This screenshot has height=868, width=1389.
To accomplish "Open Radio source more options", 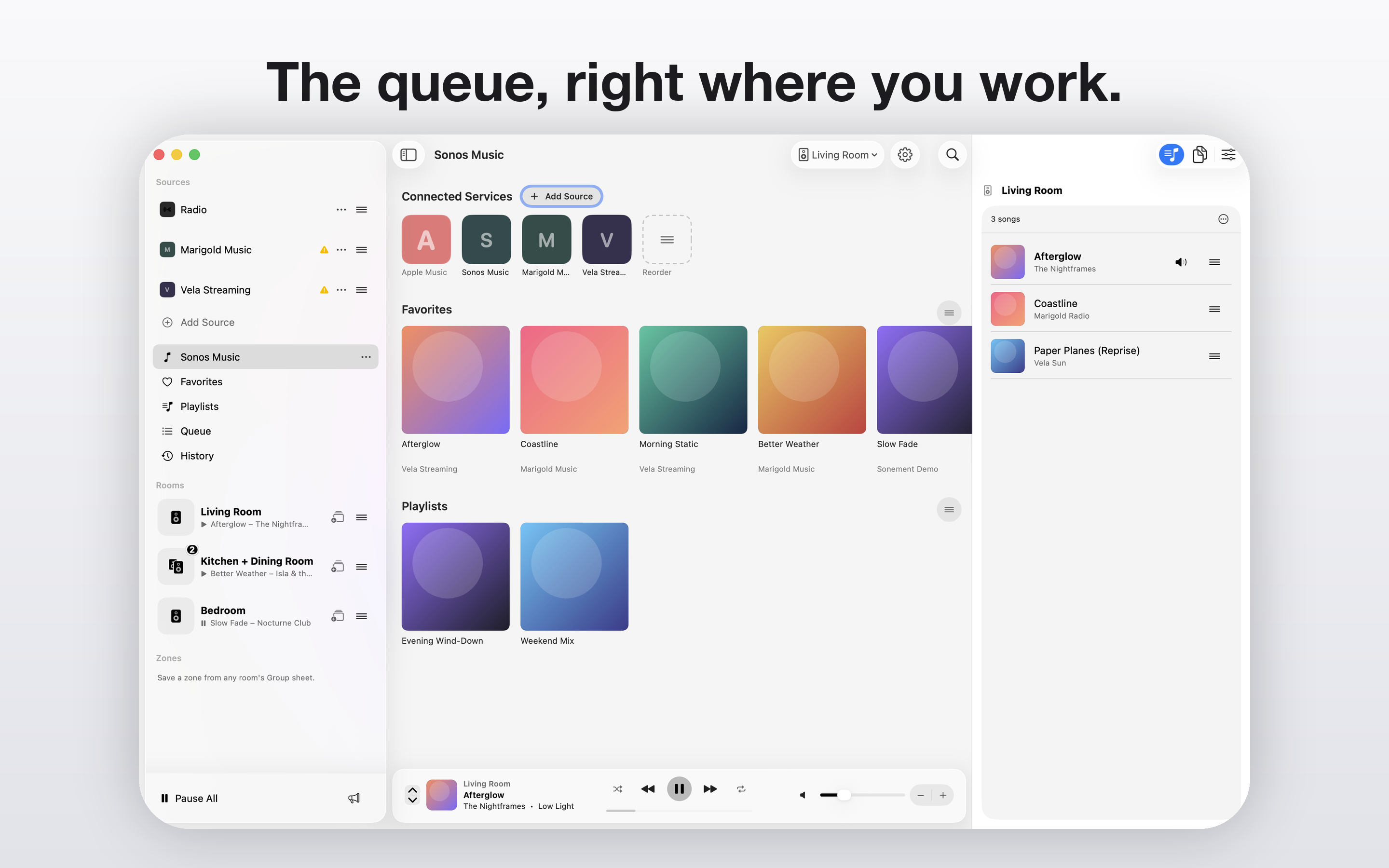I will pyautogui.click(x=341, y=210).
